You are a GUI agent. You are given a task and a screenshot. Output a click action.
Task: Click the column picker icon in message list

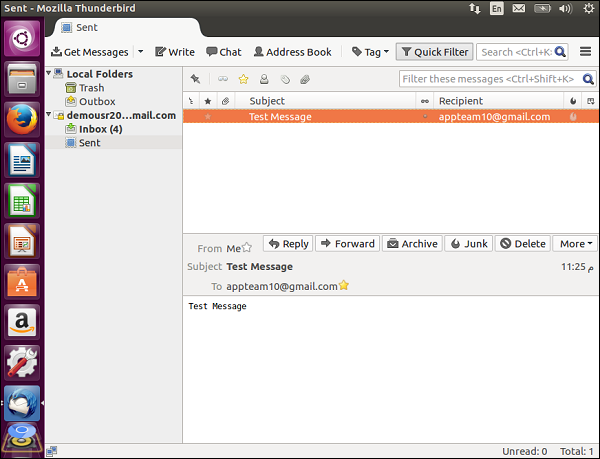coord(591,101)
